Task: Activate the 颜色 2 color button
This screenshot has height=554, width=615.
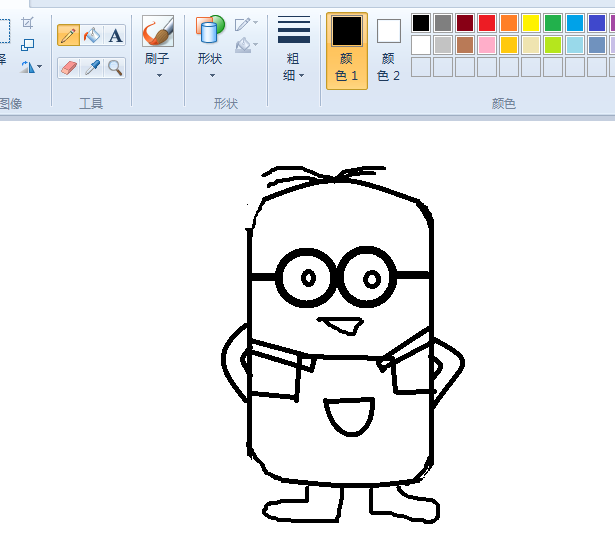Action: pos(388,51)
